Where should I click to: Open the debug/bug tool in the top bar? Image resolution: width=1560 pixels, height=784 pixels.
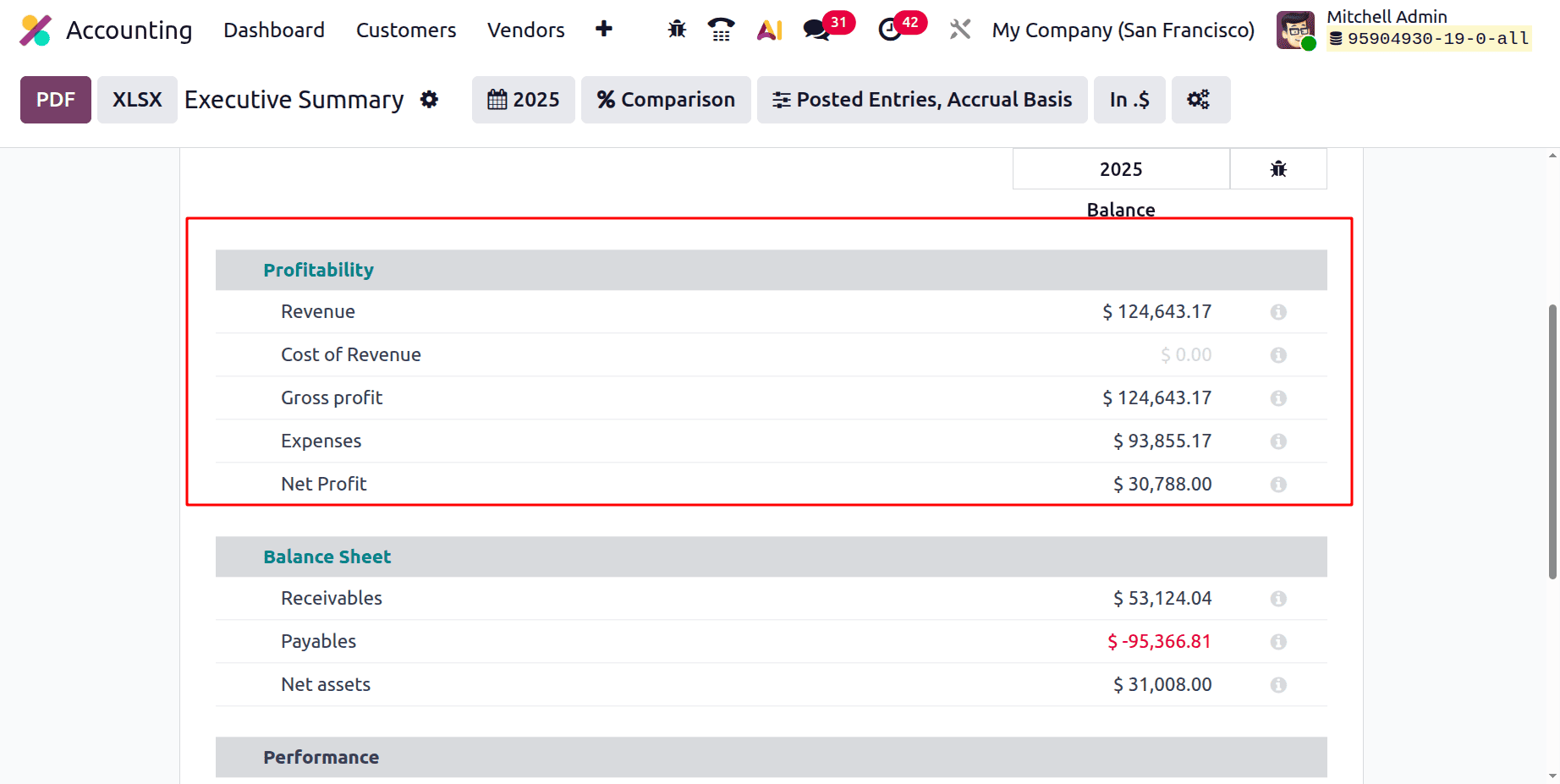pyautogui.click(x=676, y=28)
